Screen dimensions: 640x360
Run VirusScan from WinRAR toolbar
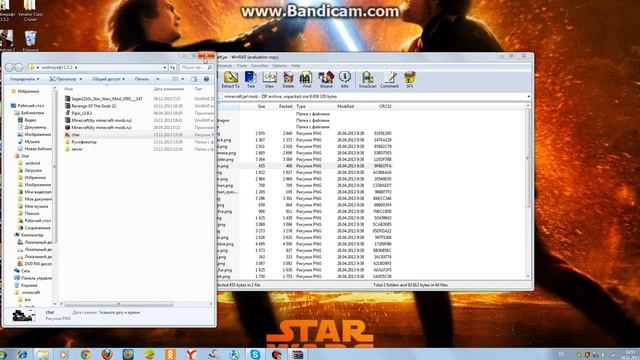pyautogui.click(x=367, y=80)
